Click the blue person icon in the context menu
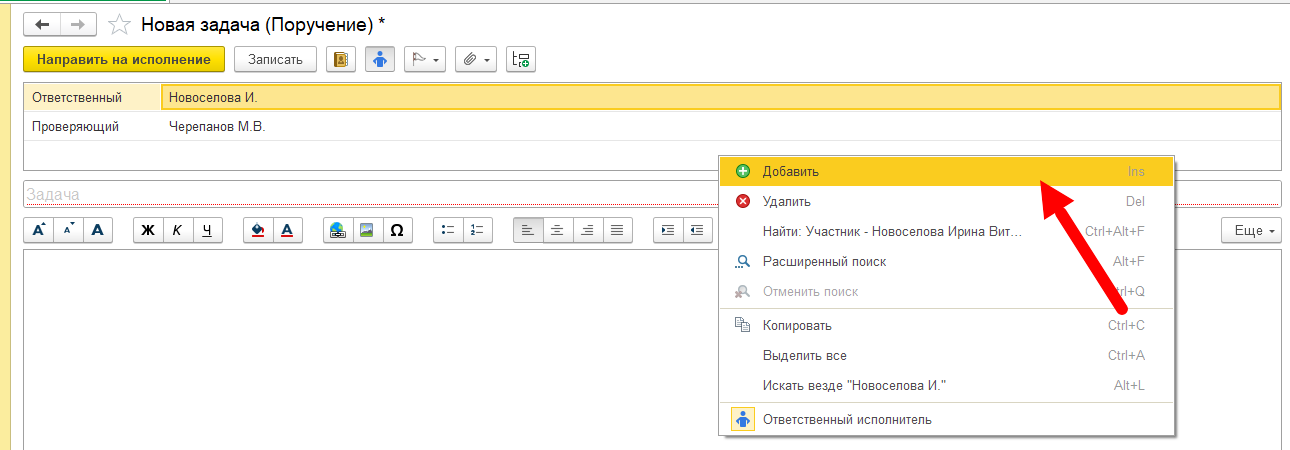1290x450 pixels. pyautogui.click(x=743, y=420)
